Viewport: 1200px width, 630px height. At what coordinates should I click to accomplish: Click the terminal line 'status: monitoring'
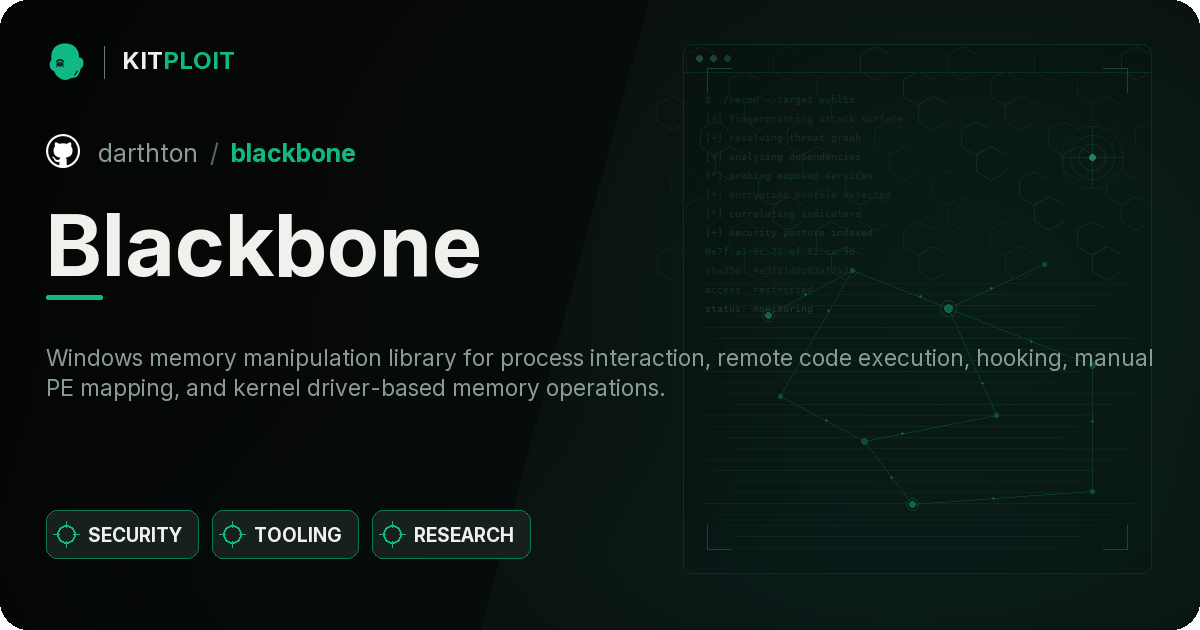tap(759, 309)
